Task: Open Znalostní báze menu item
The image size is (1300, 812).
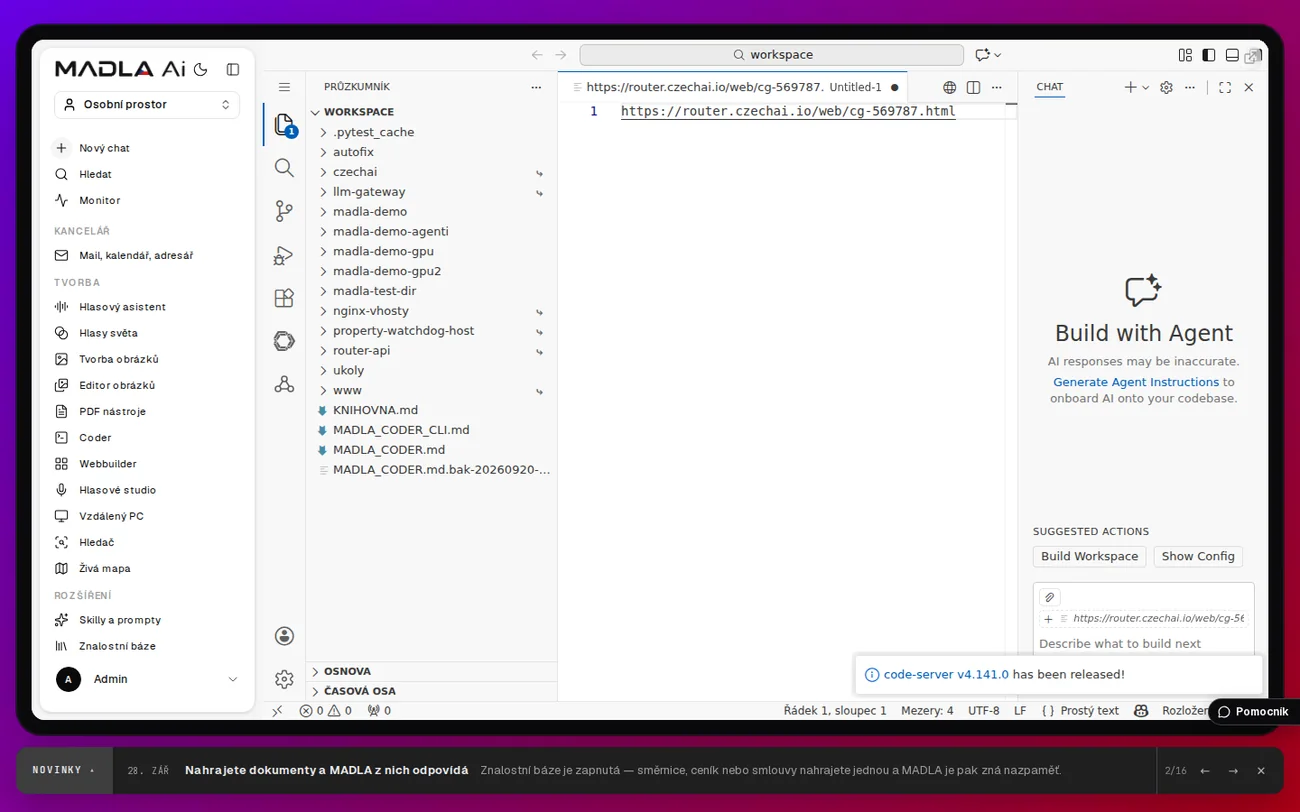Action: coord(147,646)
